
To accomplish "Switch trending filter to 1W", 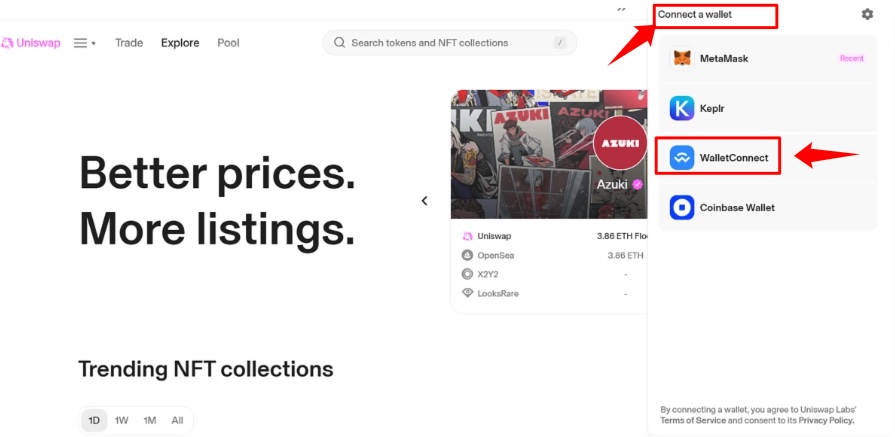I will tap(121, 421).
